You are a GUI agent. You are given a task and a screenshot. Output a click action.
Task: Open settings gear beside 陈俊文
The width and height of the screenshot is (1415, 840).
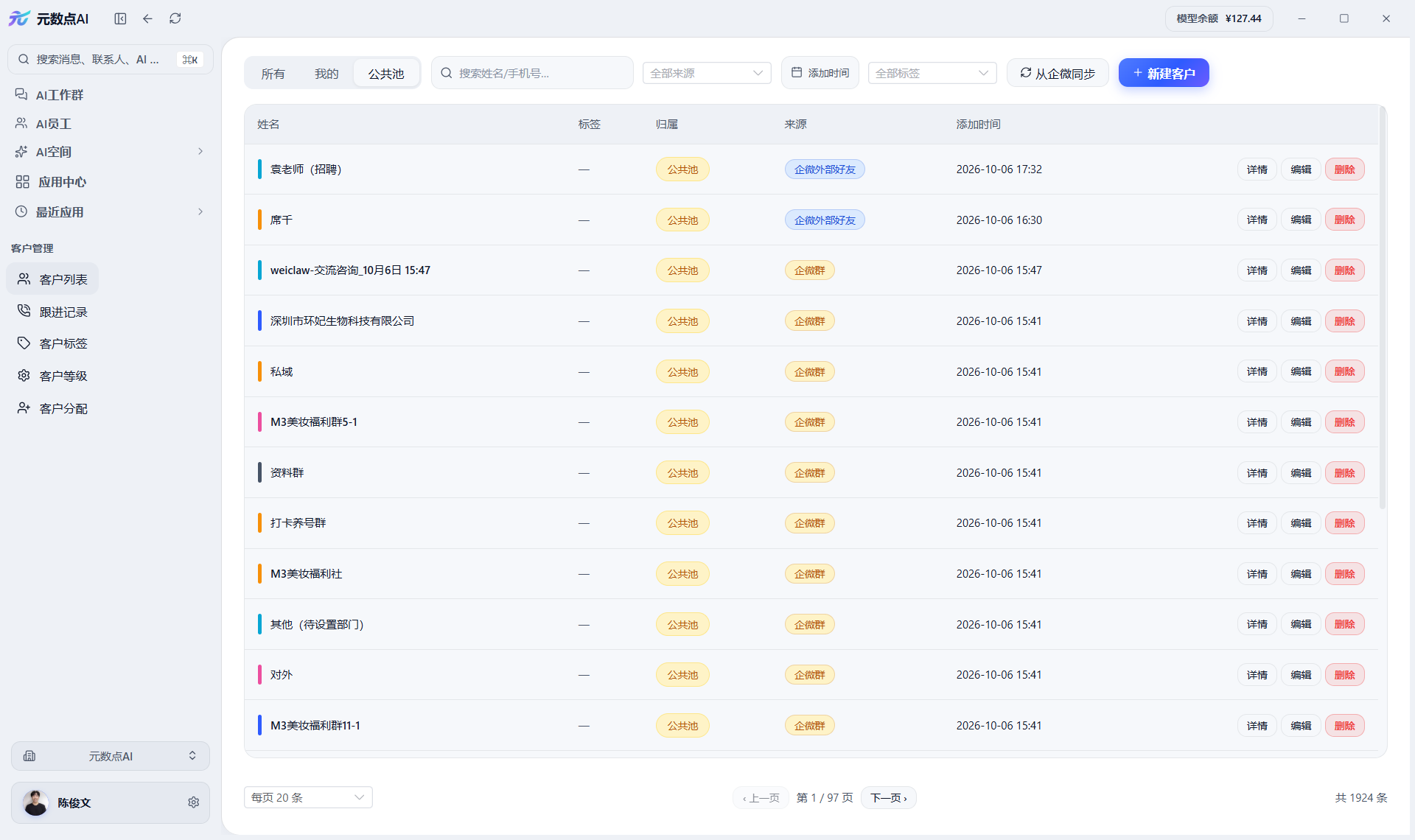193,802
